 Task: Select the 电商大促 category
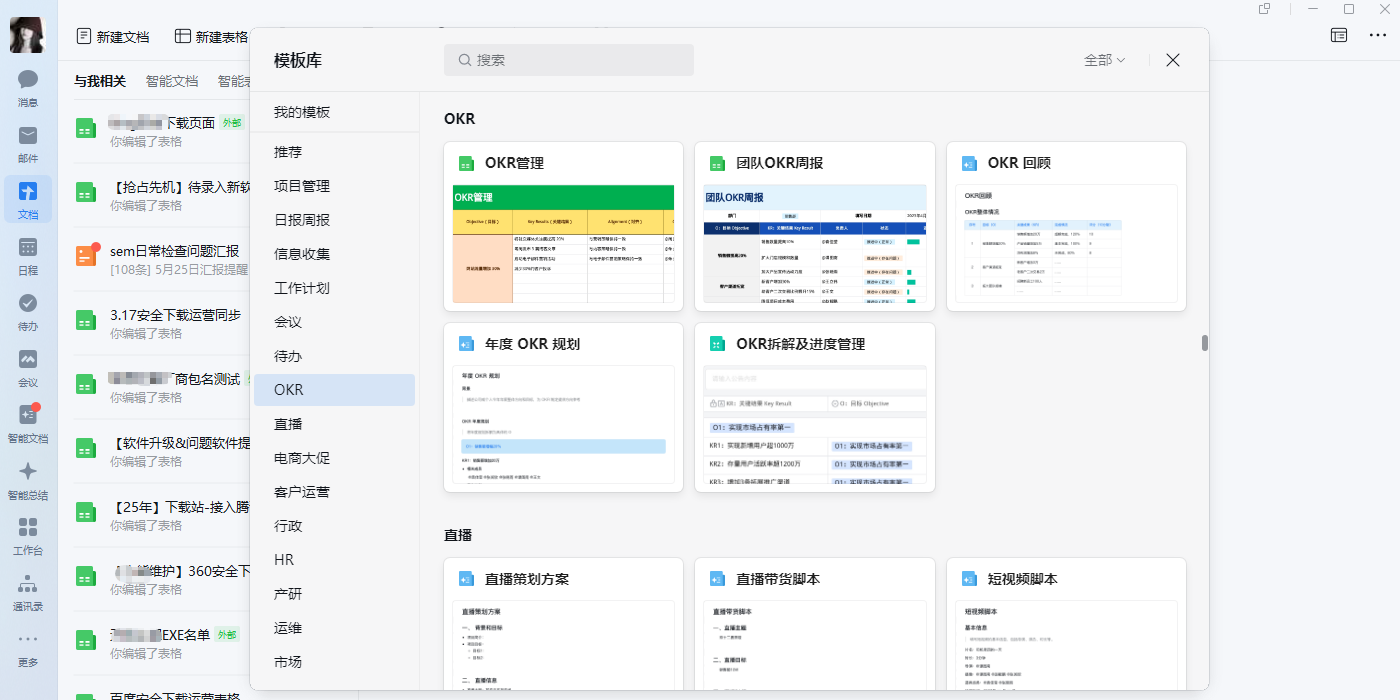(x=334, y=458)
